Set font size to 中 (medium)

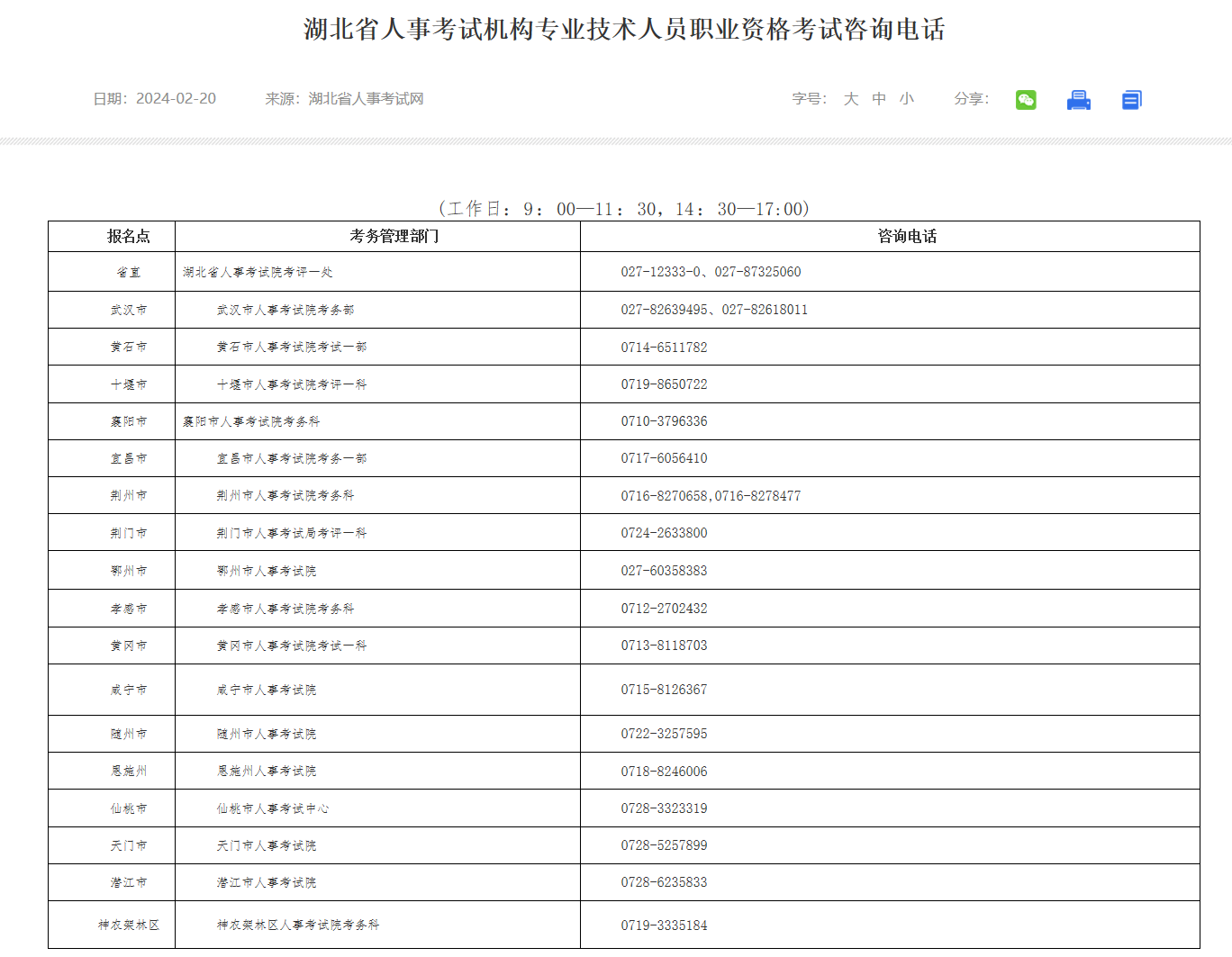pos(879,99)
